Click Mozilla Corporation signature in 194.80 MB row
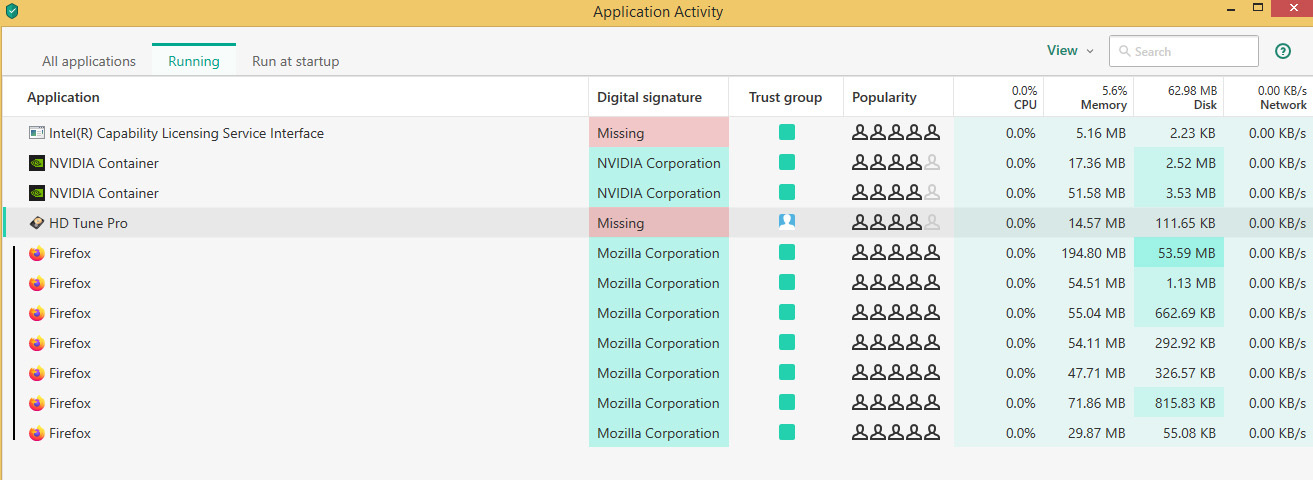 [658, 253]
